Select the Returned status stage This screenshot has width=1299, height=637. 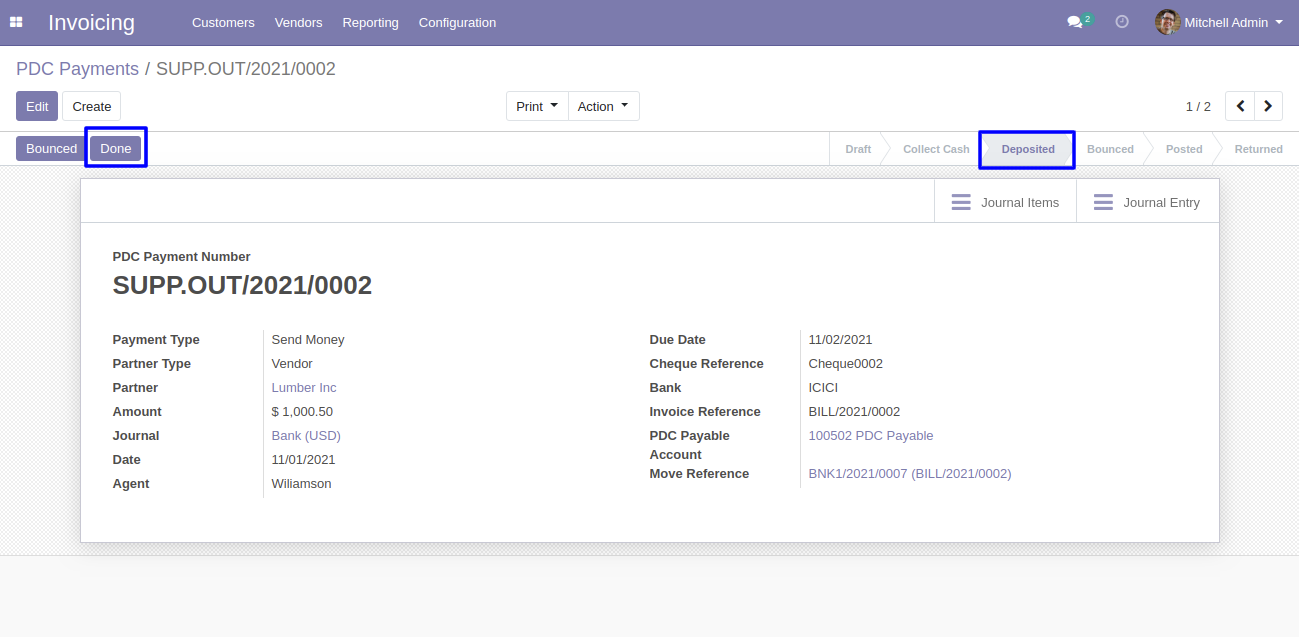coord(1258,149)
